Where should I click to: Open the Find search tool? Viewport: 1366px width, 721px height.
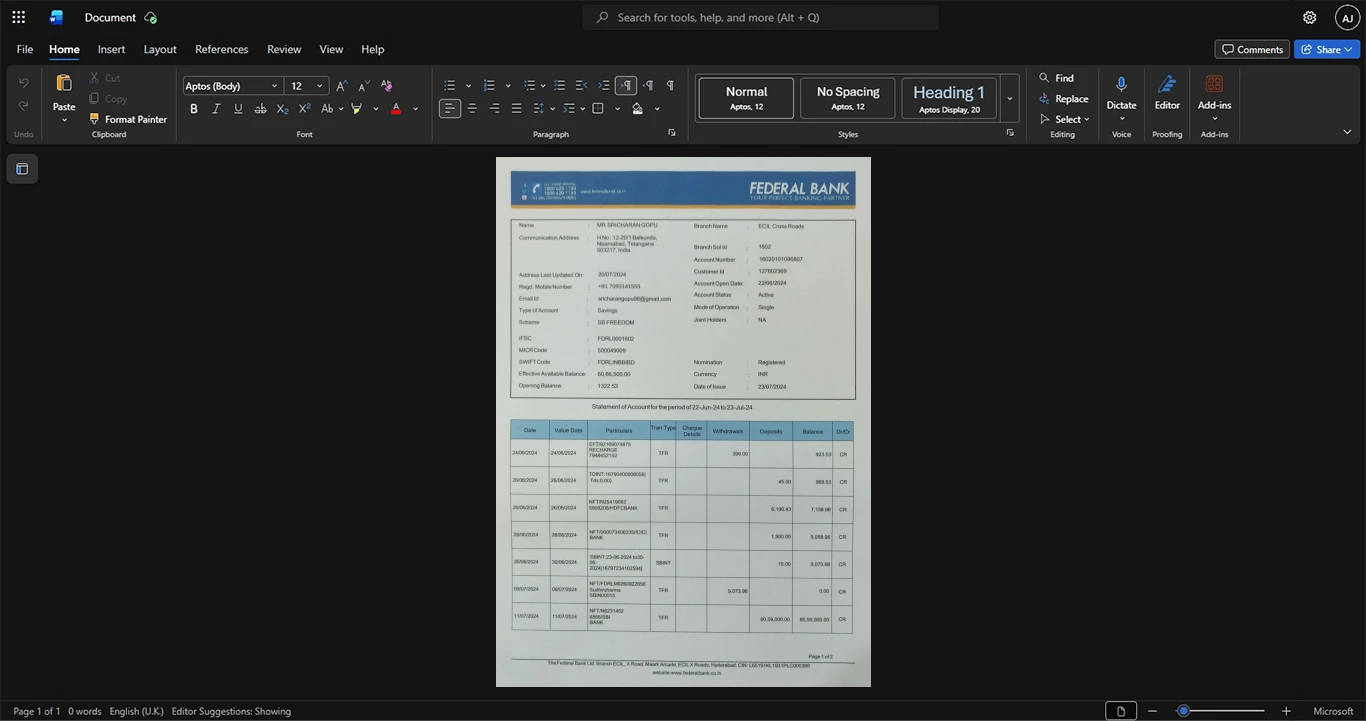[x=1056, y=78]
